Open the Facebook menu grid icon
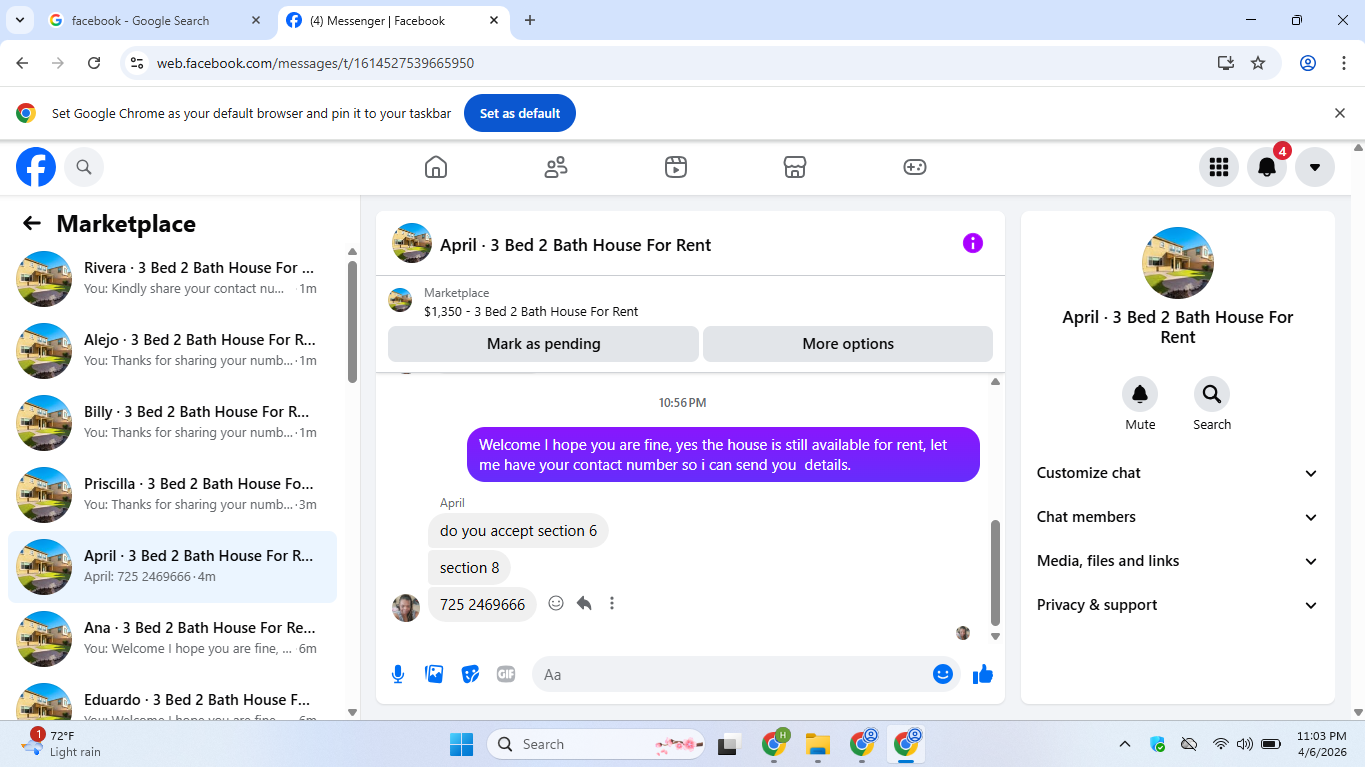The width and height of the screenshot is (1365, 767). tap(1218, 167)
